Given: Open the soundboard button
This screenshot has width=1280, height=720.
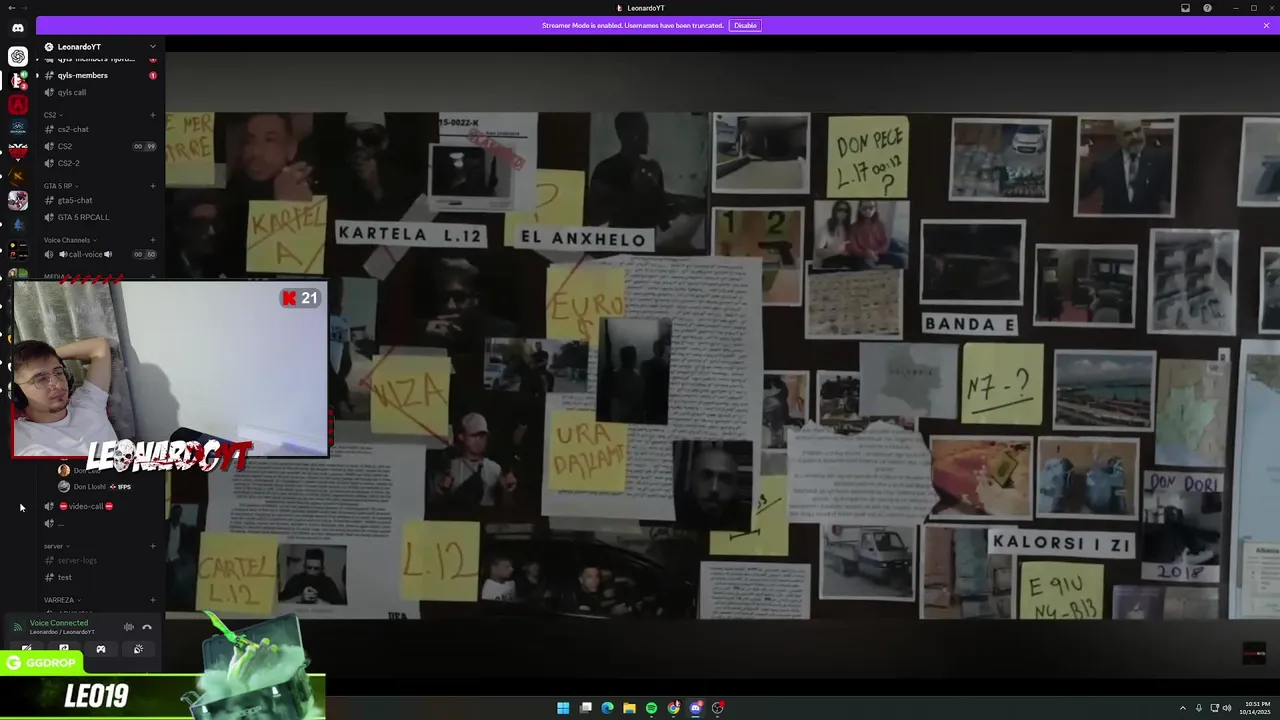Looking at the screenshot, I should pos(138,649).
